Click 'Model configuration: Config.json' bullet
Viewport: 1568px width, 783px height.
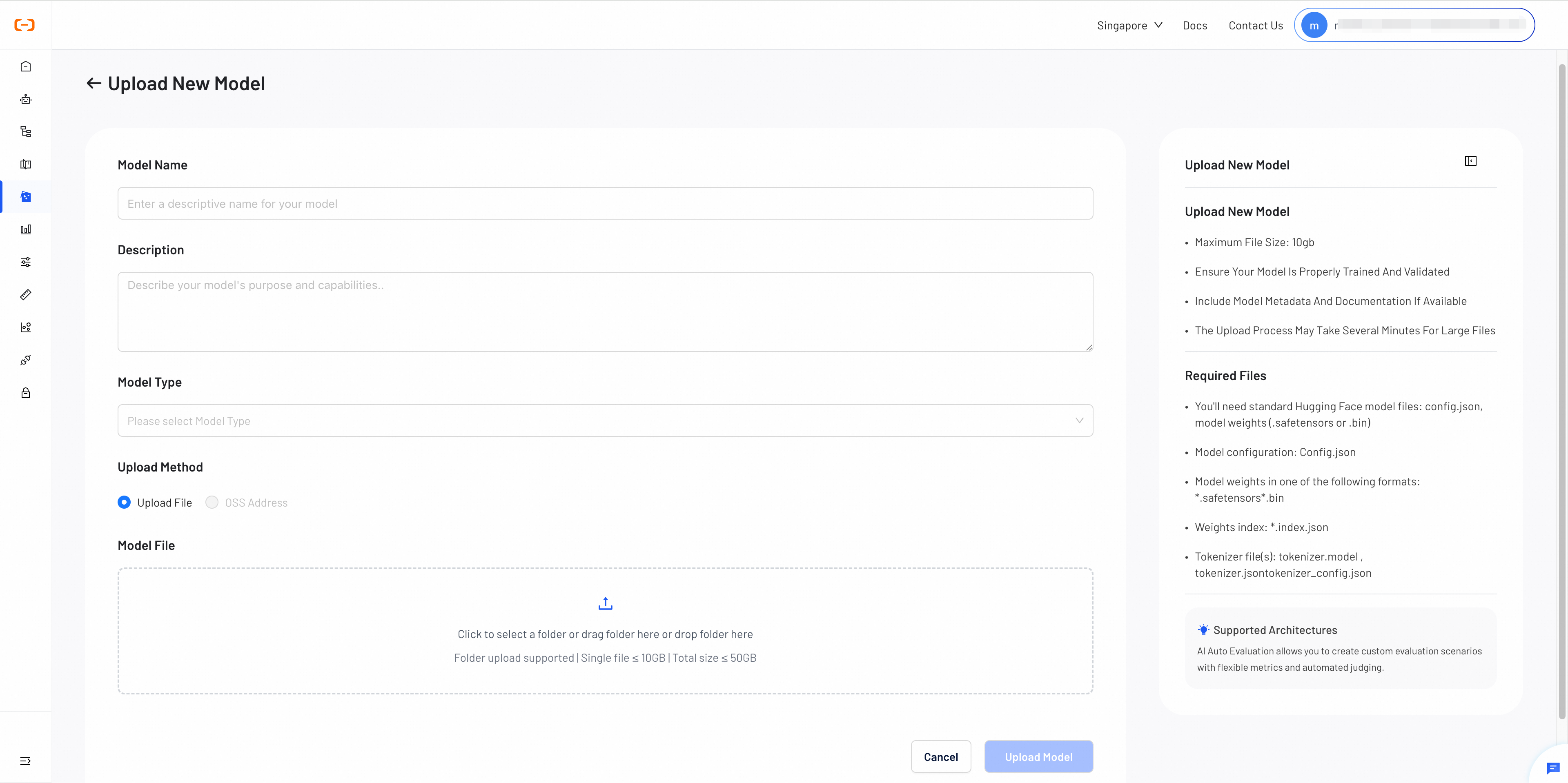click(x=1275, y=452)
